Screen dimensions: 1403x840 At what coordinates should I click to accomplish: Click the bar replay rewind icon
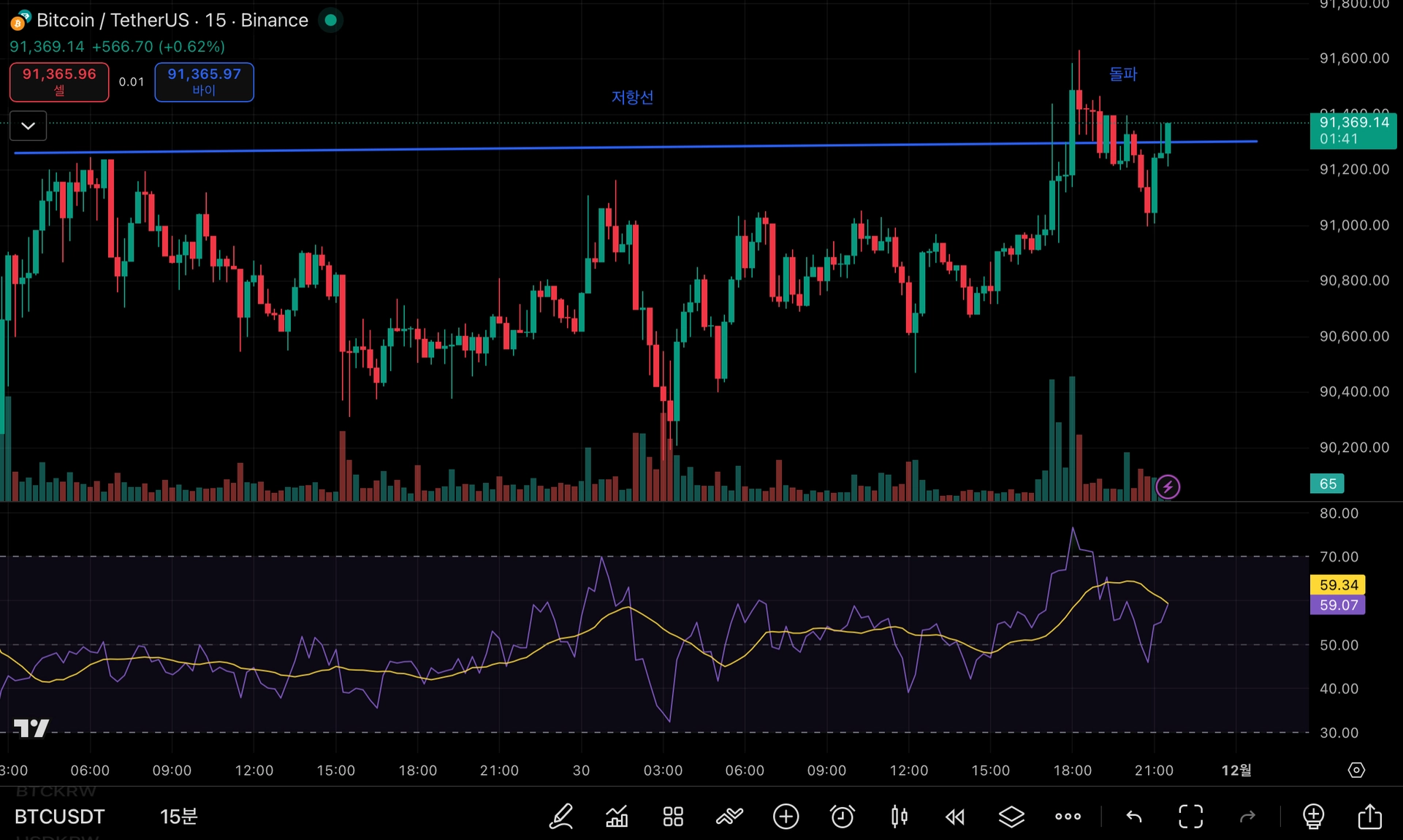click(955, 816)
